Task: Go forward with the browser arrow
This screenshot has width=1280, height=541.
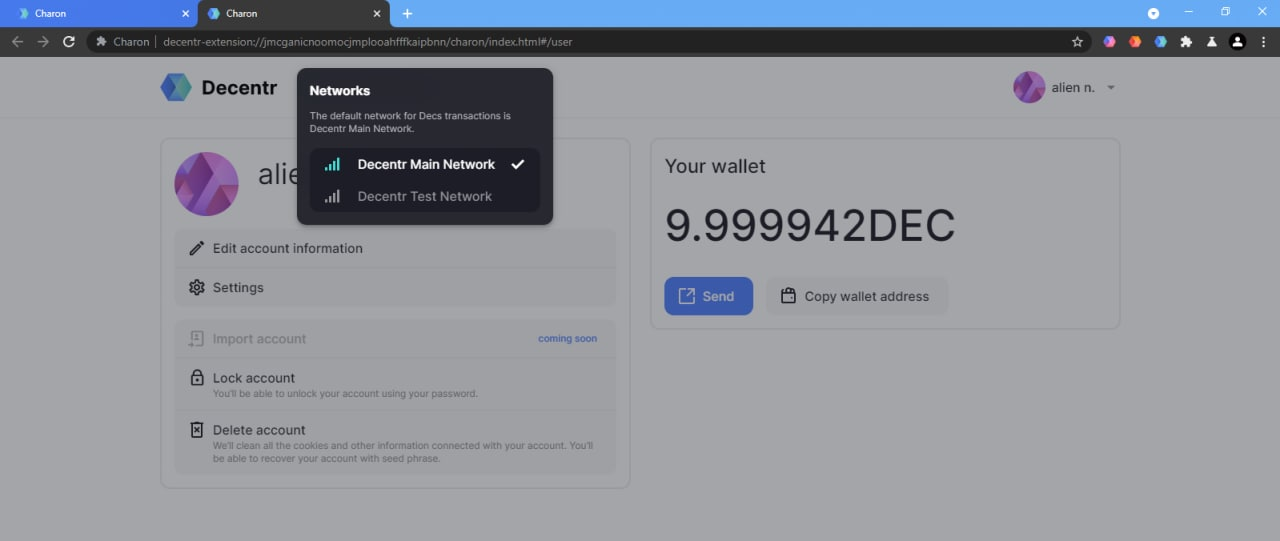Action: (43, 42)
